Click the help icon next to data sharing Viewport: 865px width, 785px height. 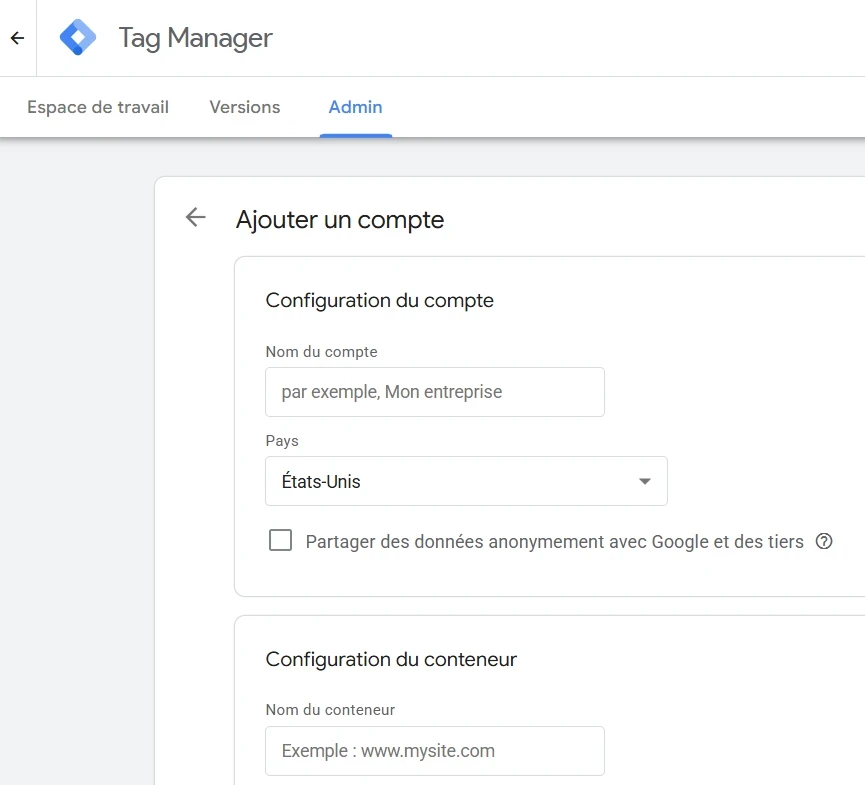824,541
